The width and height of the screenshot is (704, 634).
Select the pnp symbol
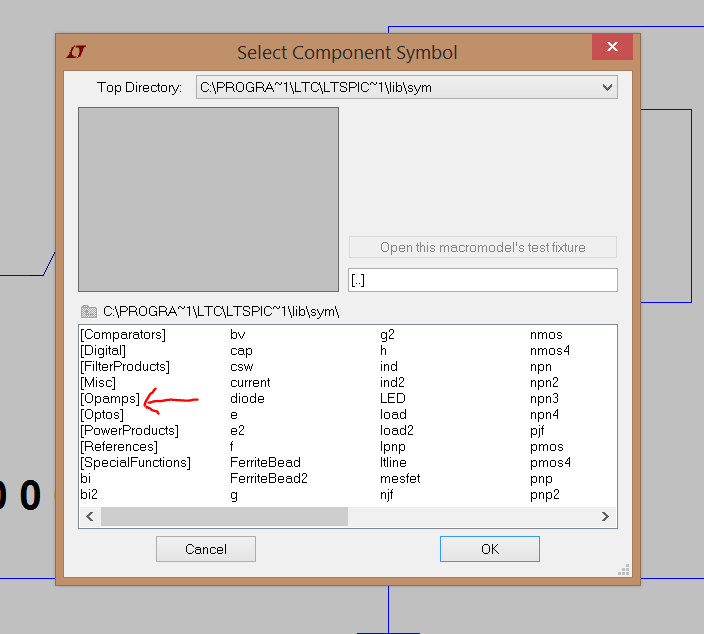coord(541,480)
